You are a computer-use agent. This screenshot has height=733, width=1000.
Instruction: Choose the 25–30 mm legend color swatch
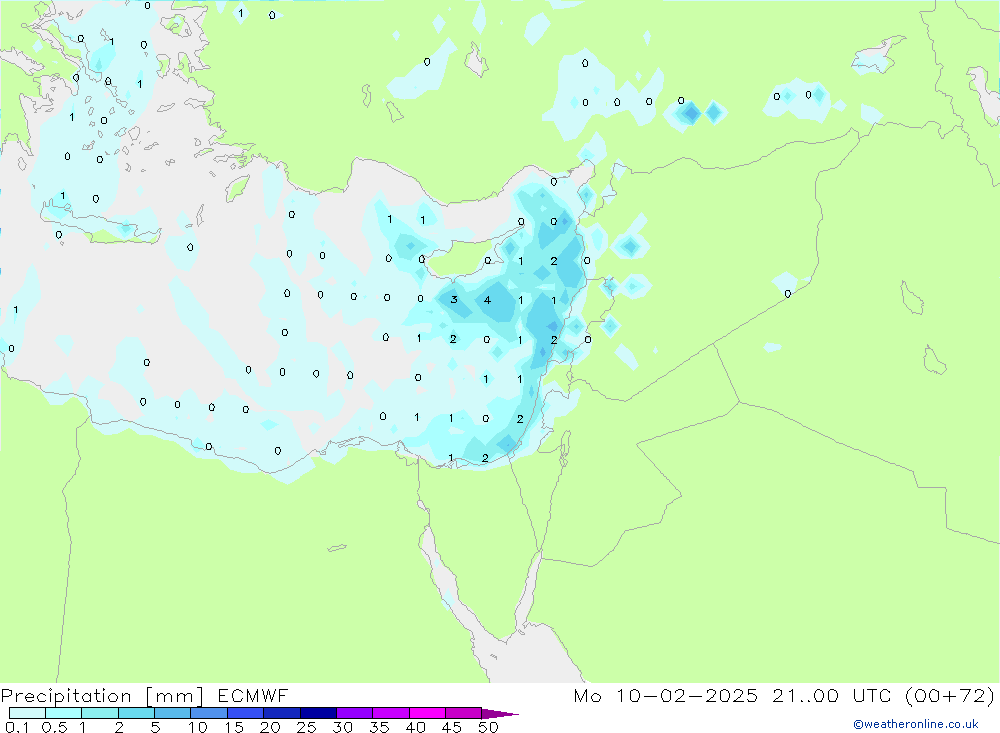click(x=318, y=713)
